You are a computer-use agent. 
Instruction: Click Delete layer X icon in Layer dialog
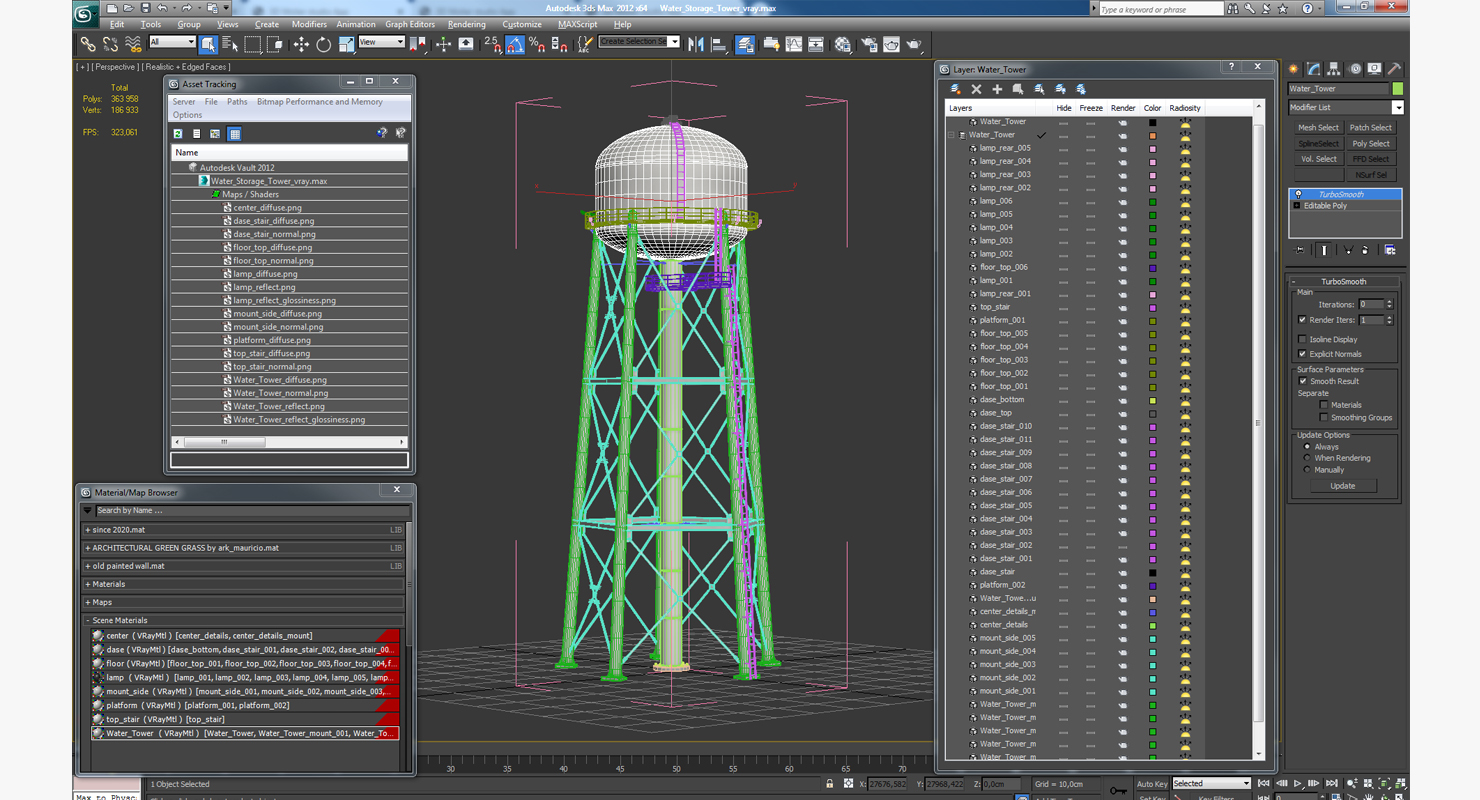pyautogui.click(x=977, y=89)
